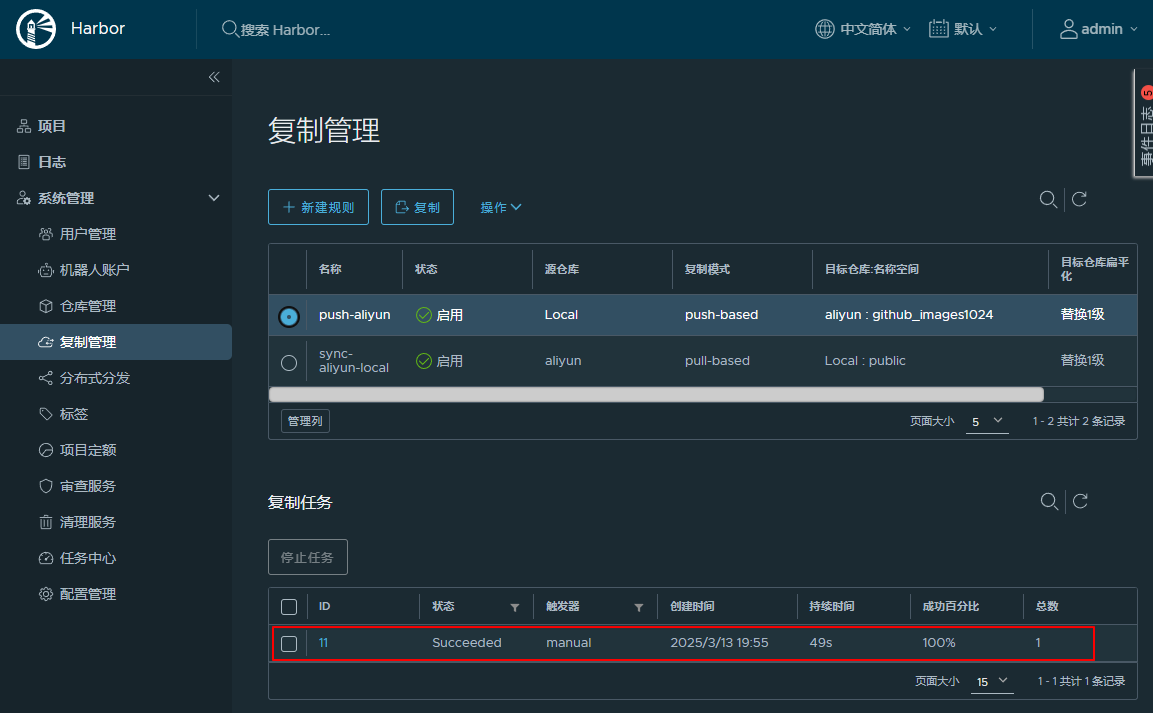The image size is (1153, 713).
Task: Go to 复制管理 page
Action: [x=116, y=343]
